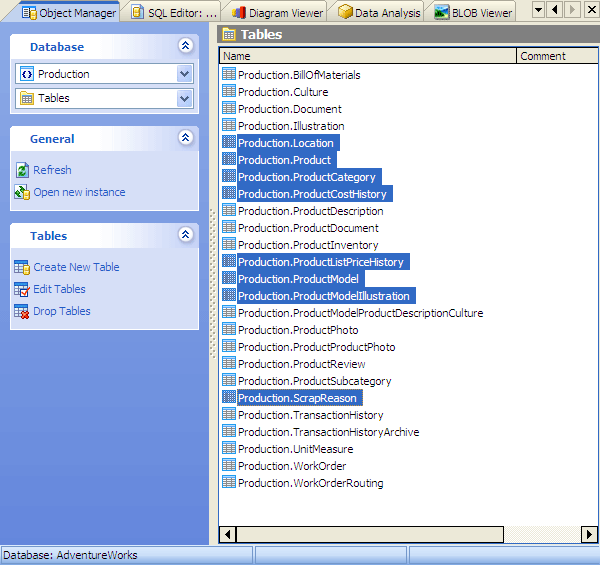
Task: Click the Edit Tables icon
Action: 22,290
